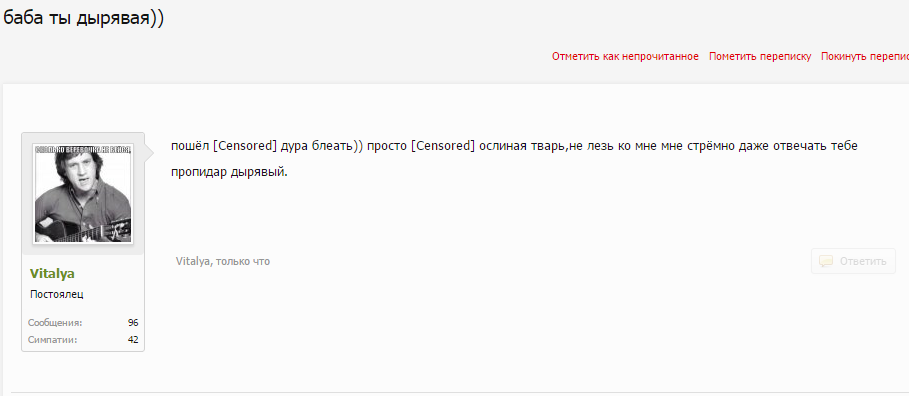
Task: Click the second line of message text
Action: [230, 172]
